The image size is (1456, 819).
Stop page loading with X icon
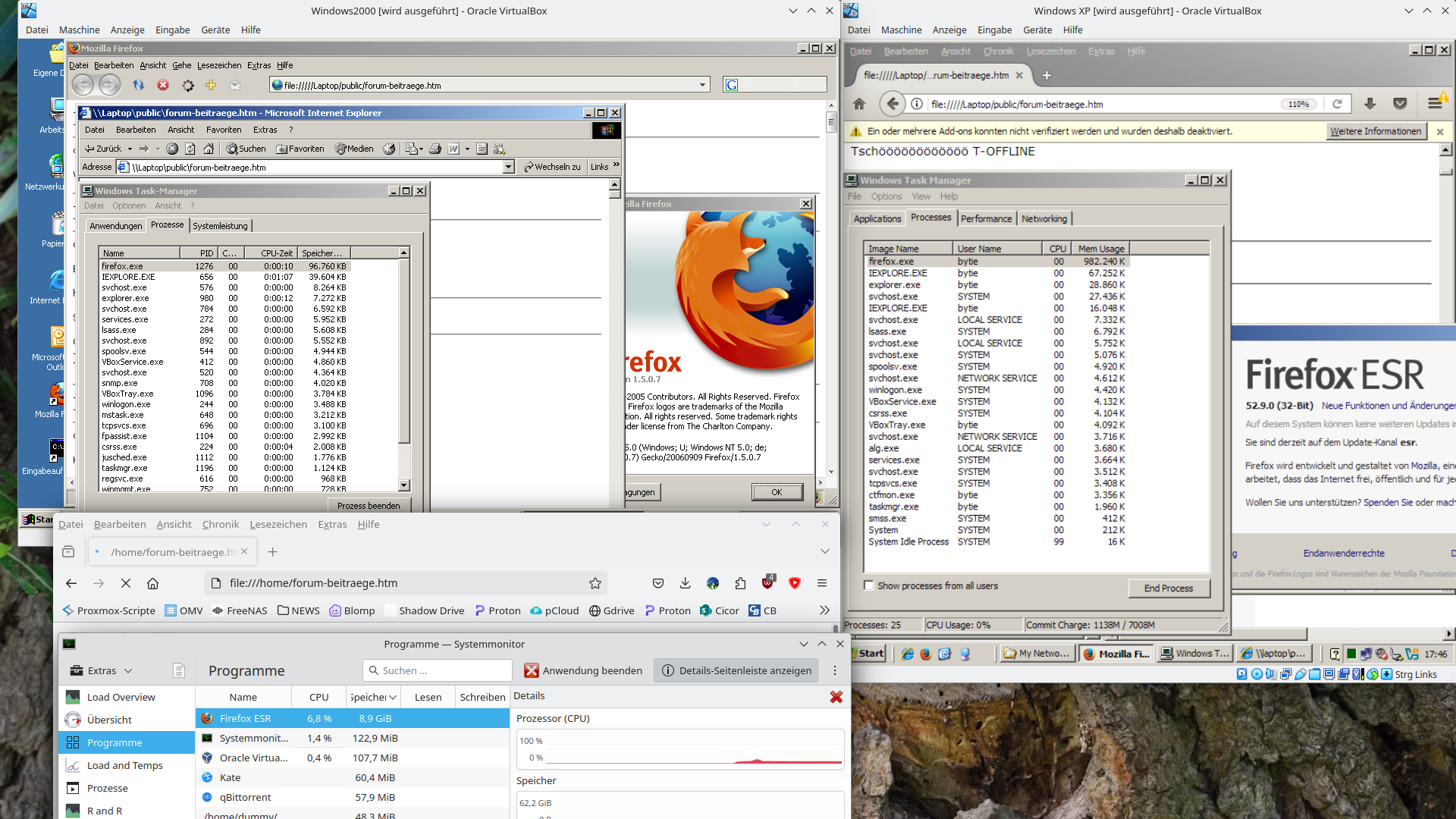click(x=126, y=583)
